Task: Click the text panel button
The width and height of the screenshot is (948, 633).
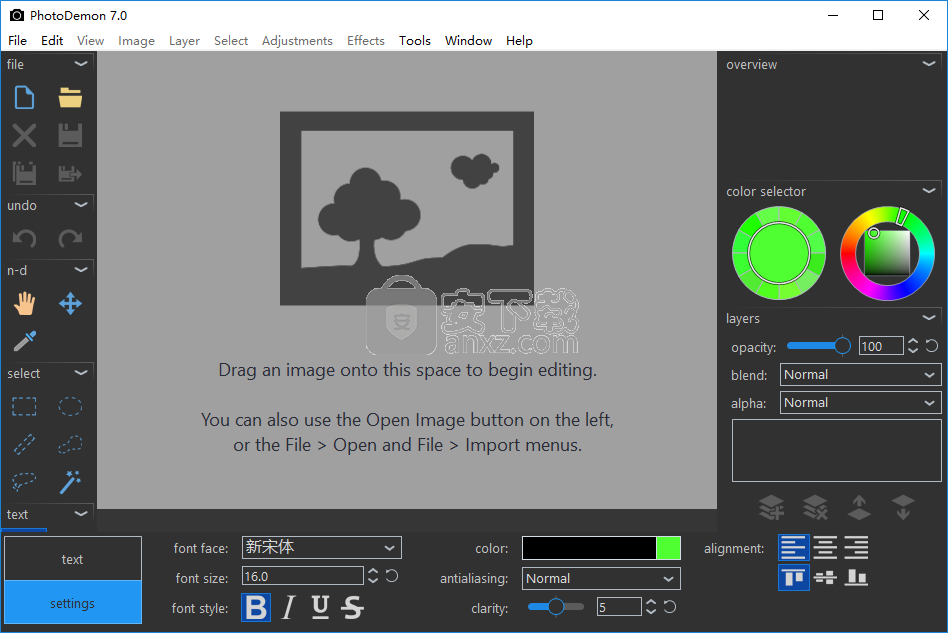Action: [72, 559]
